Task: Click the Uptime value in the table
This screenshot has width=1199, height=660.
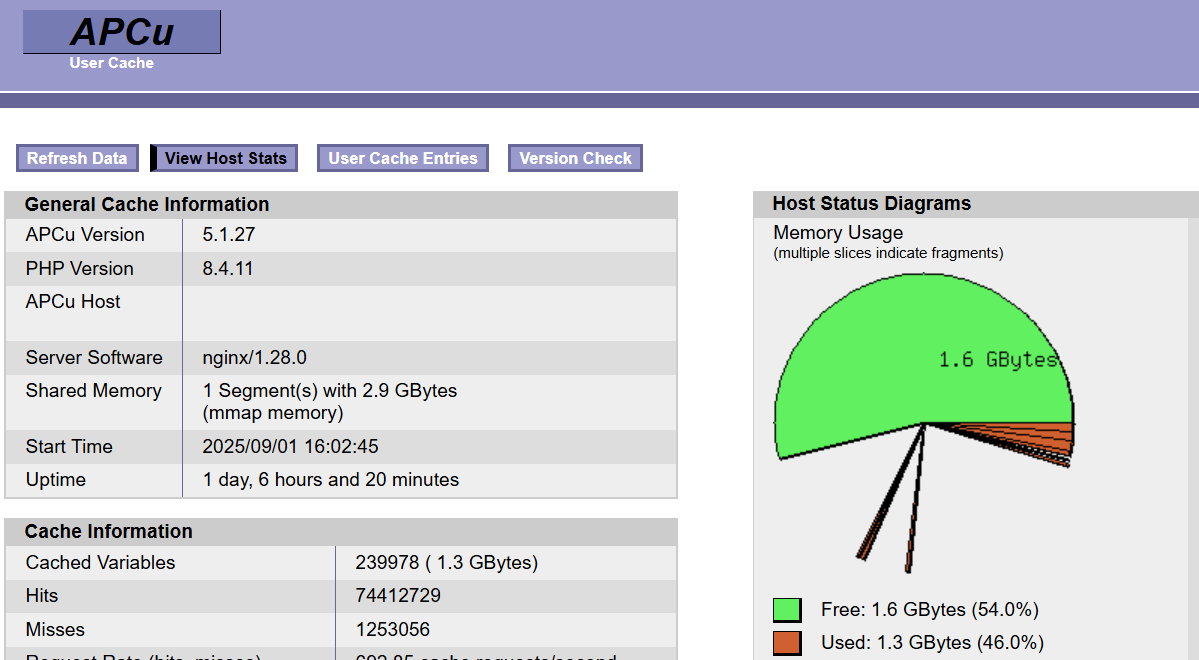Action: [330, 480]
